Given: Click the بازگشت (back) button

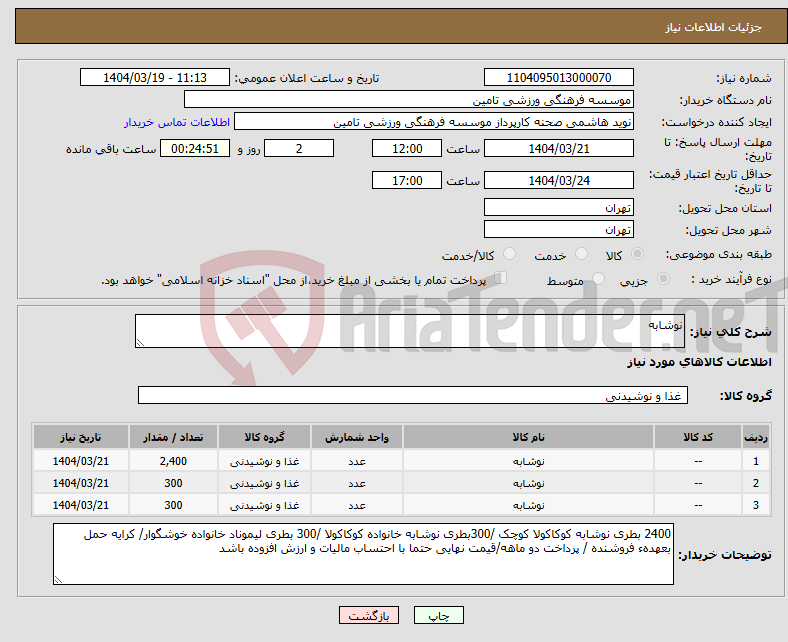Looking at the screenshot, I should [369, 616].
